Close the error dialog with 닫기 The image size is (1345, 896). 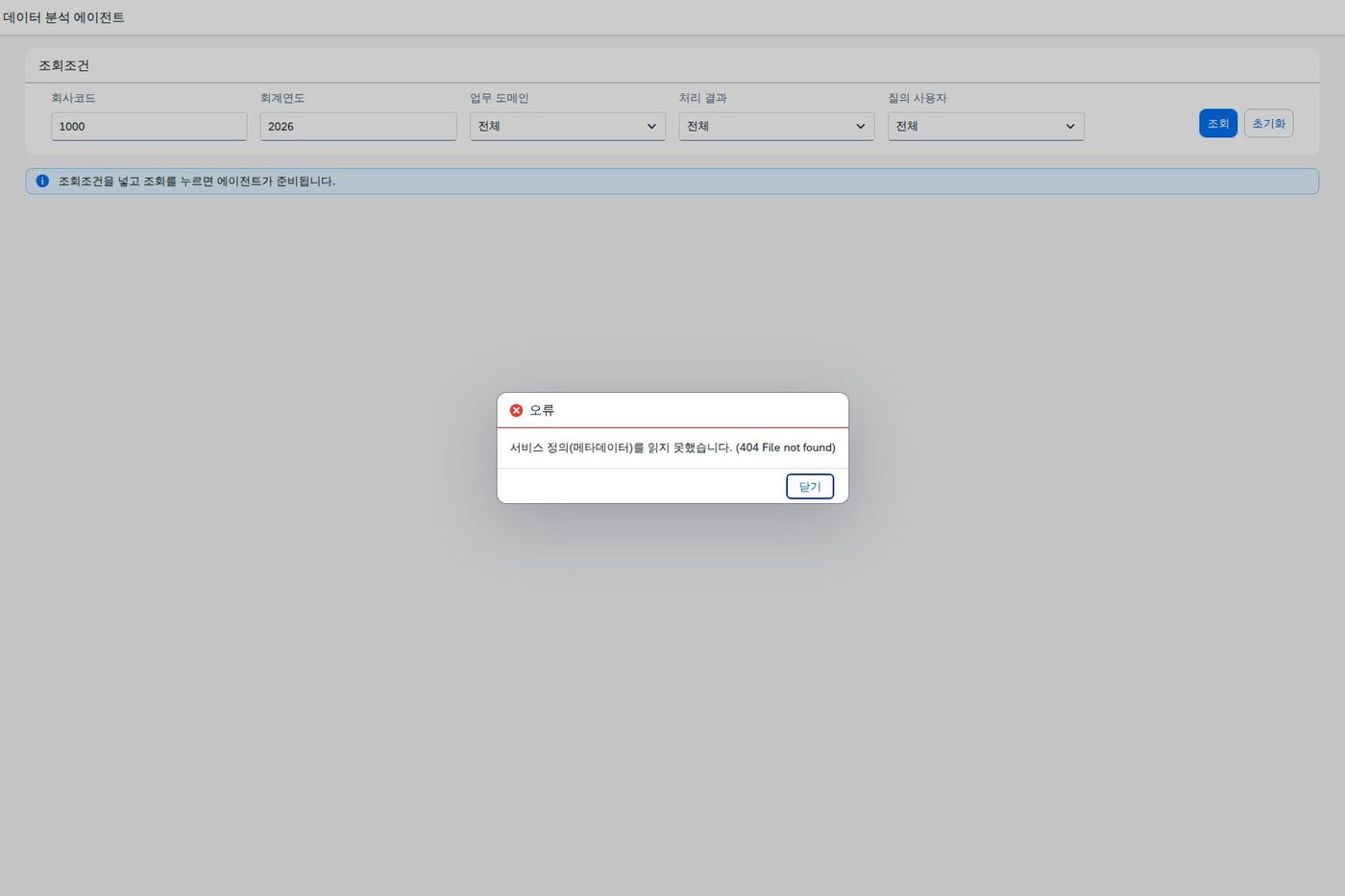(810, 486)
